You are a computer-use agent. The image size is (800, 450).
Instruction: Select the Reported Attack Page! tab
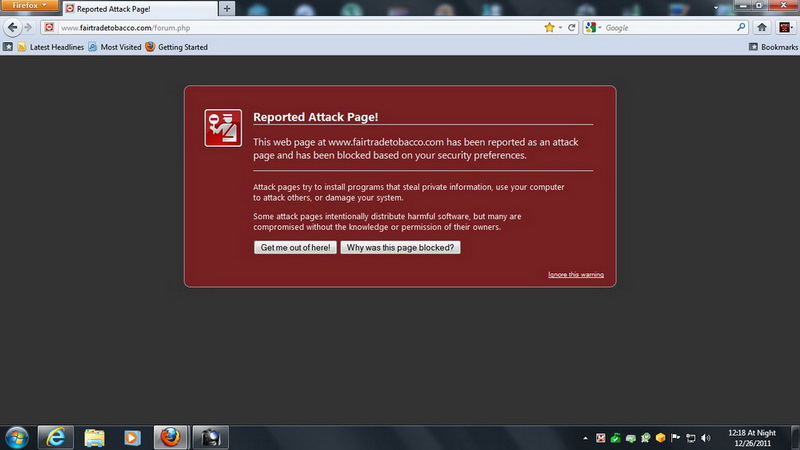(140, 9)
